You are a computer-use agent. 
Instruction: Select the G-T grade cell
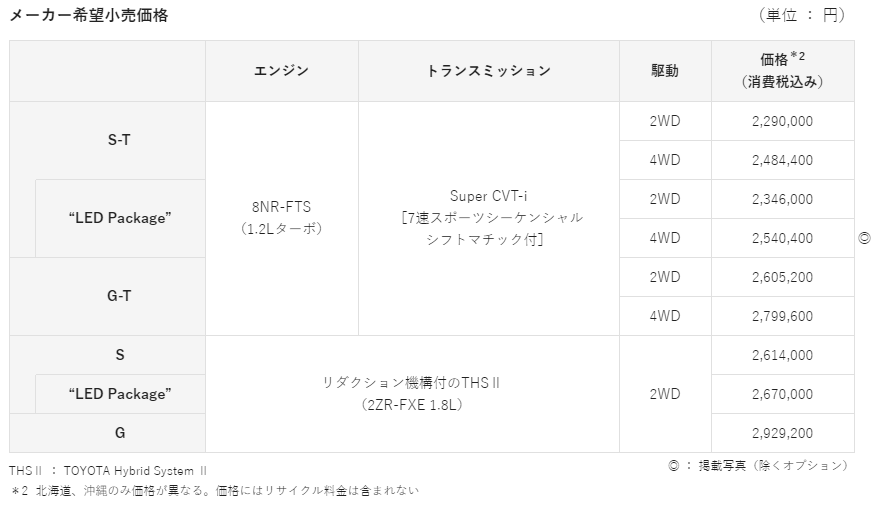point(119,296)
